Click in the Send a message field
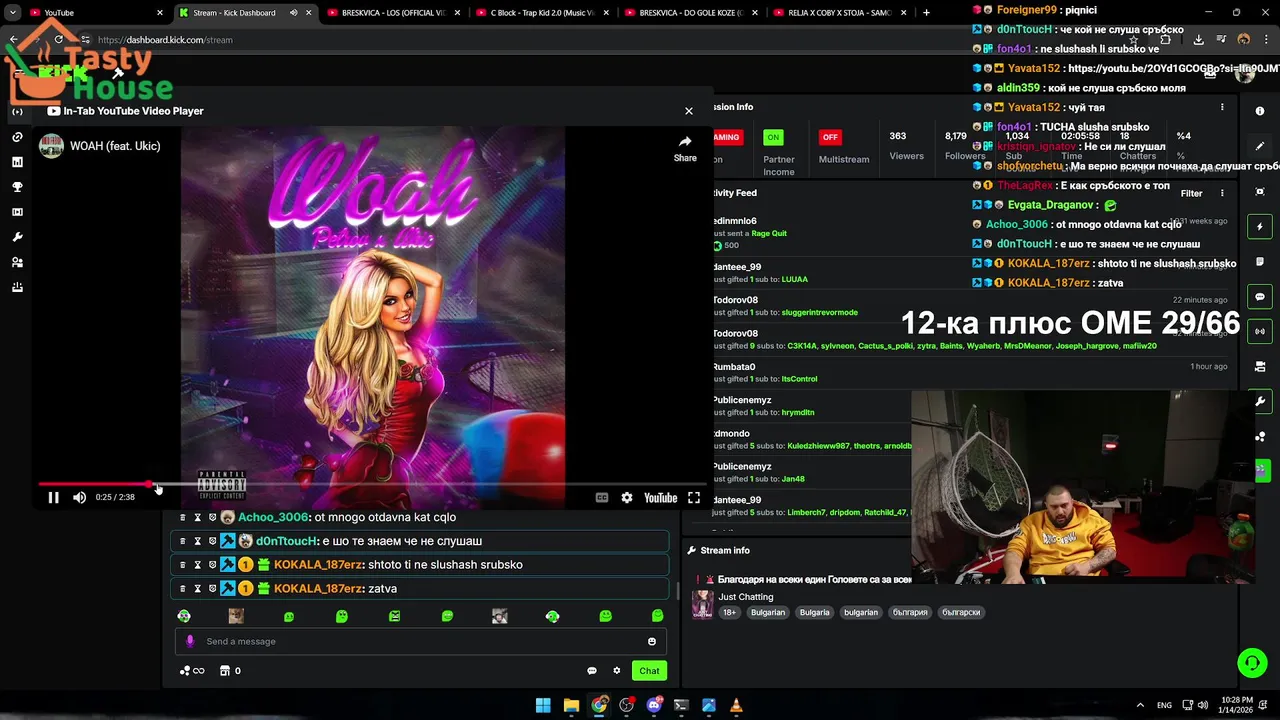Screen dimensions: 1280x720 (x=420, y=642)
